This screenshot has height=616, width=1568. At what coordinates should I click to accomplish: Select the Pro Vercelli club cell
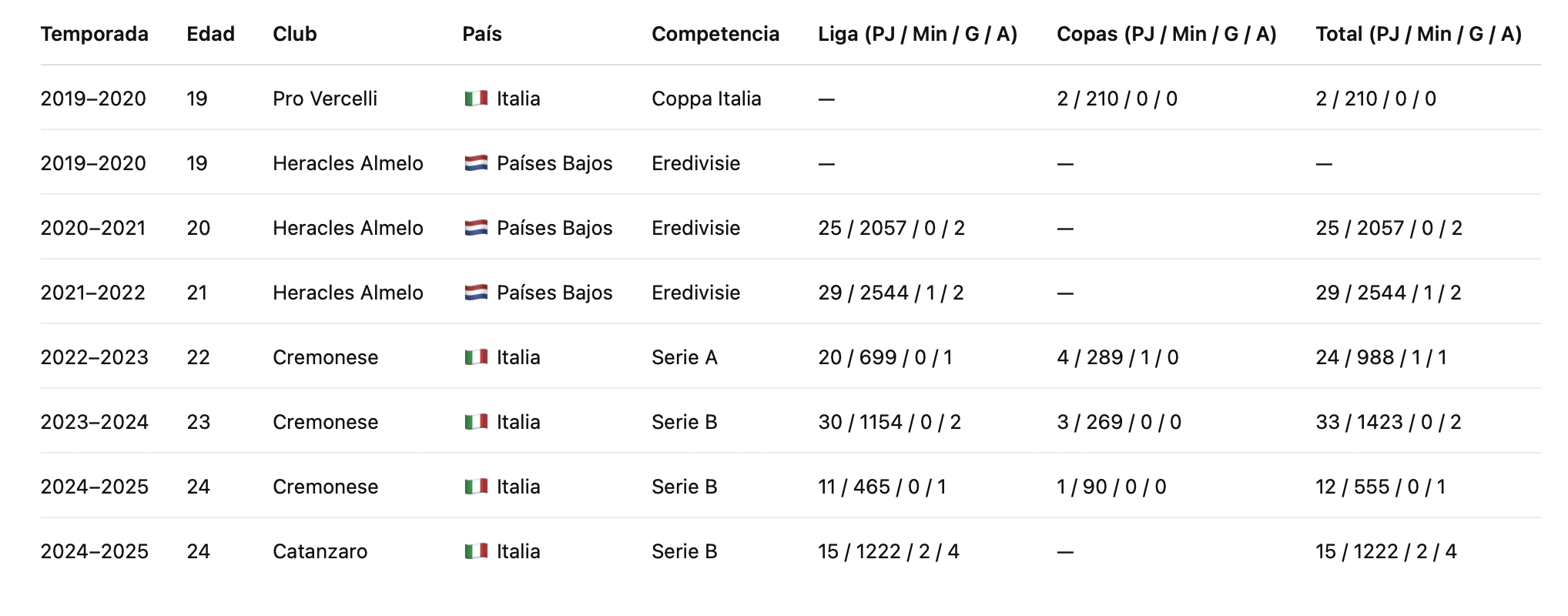325,99
